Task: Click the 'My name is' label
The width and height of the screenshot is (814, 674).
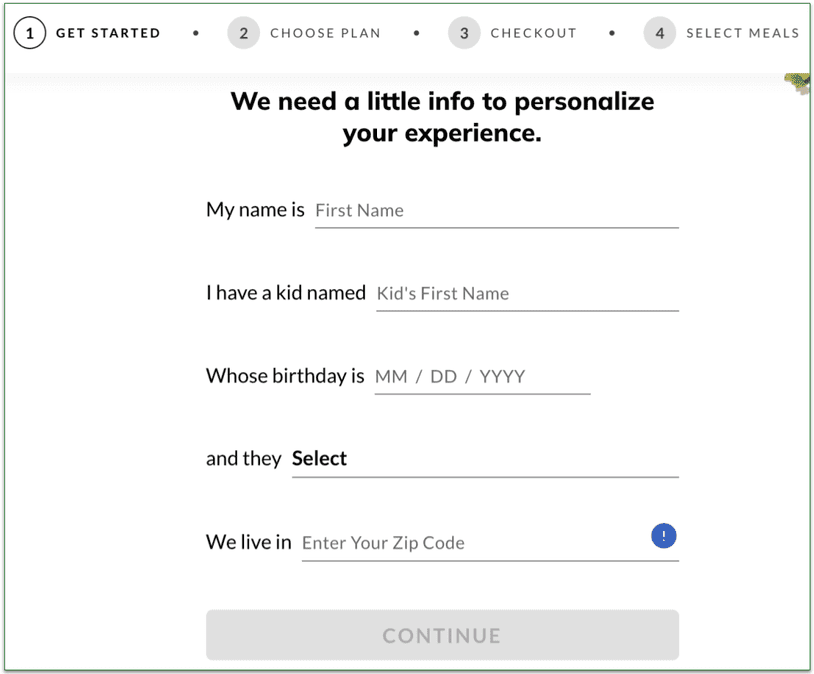Action: click(255, 210)
